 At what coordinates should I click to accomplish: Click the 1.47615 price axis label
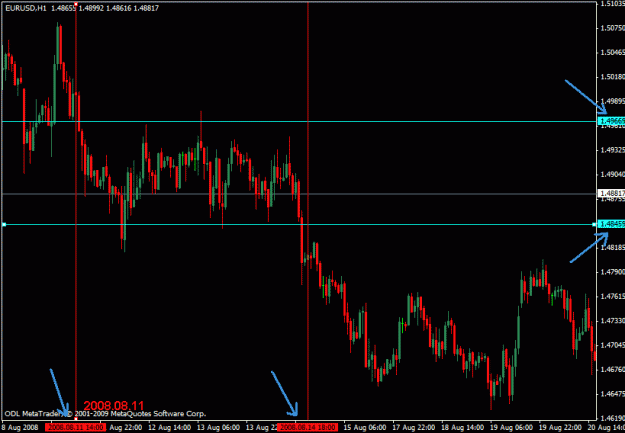[x=612, y=296]
